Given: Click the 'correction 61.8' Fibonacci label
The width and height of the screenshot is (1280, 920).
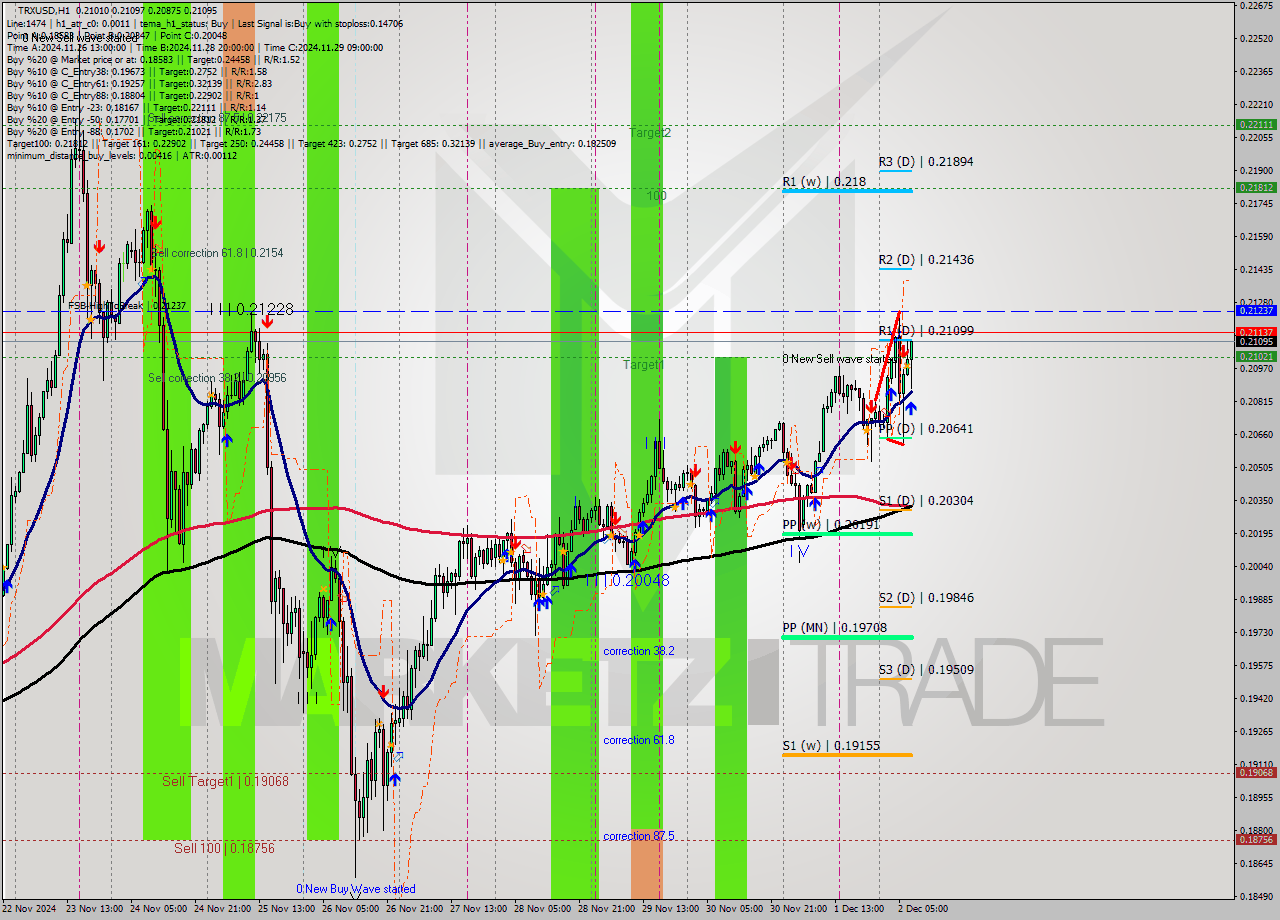Looking at the screenshot, I should tap(638, 739).
